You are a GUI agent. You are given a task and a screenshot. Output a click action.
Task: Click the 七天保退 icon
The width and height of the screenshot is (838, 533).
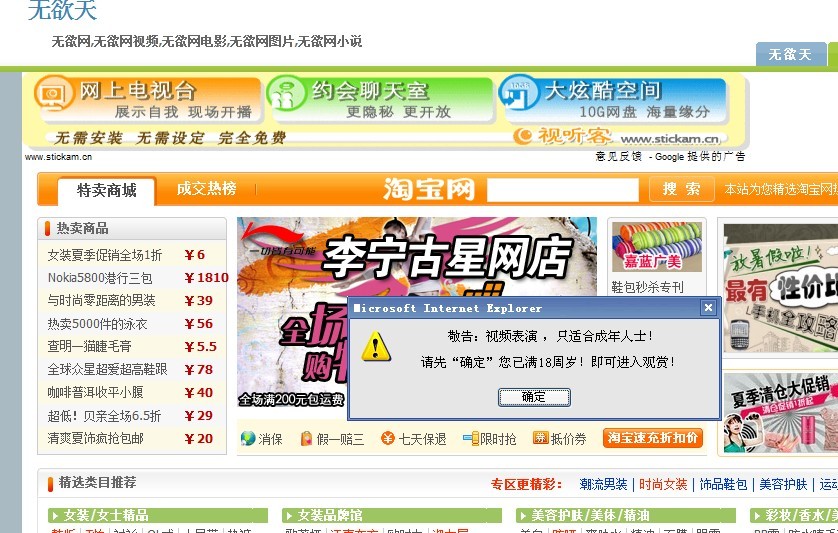coord(387,438)
